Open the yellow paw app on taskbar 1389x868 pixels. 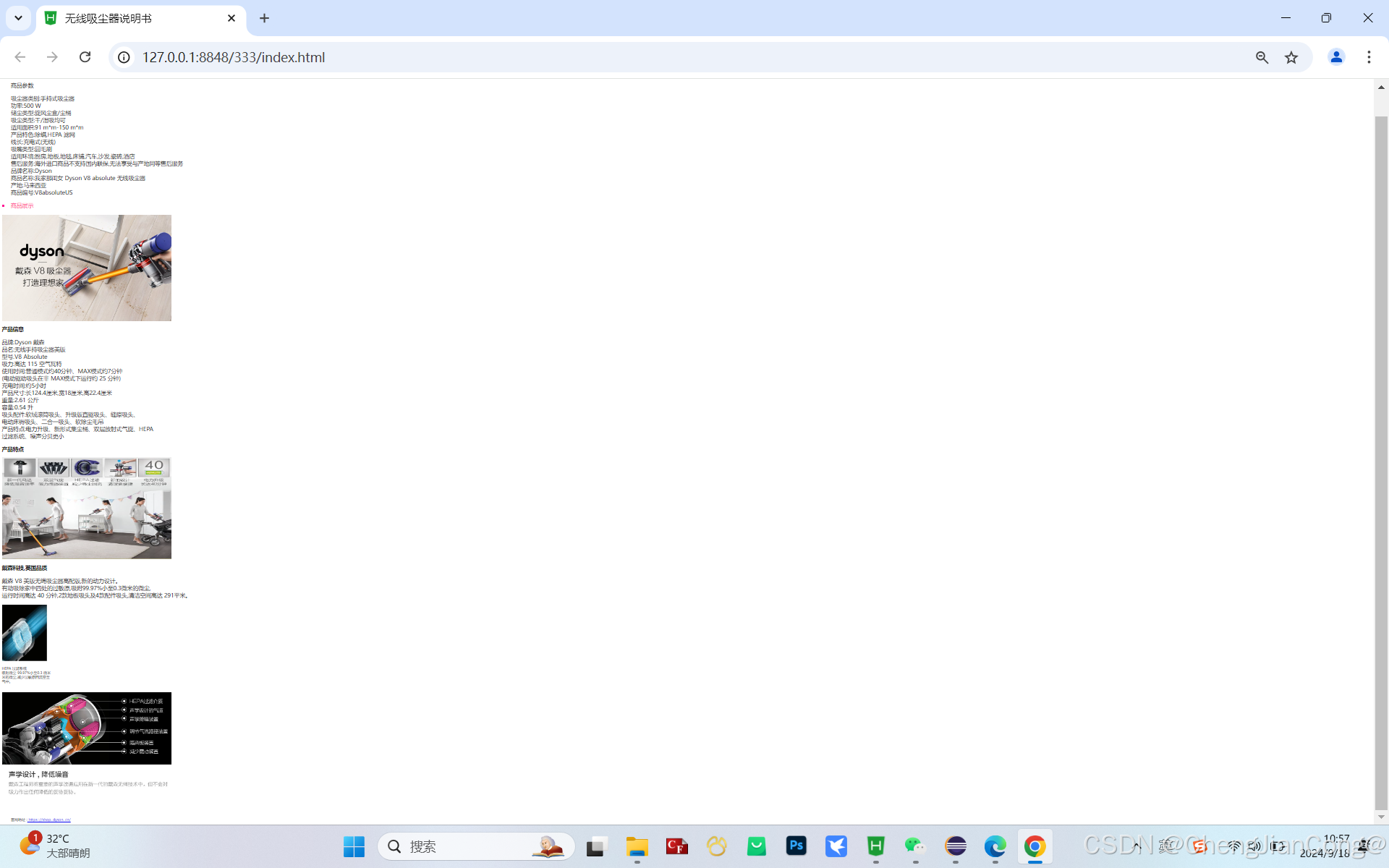tap(717, 846)
